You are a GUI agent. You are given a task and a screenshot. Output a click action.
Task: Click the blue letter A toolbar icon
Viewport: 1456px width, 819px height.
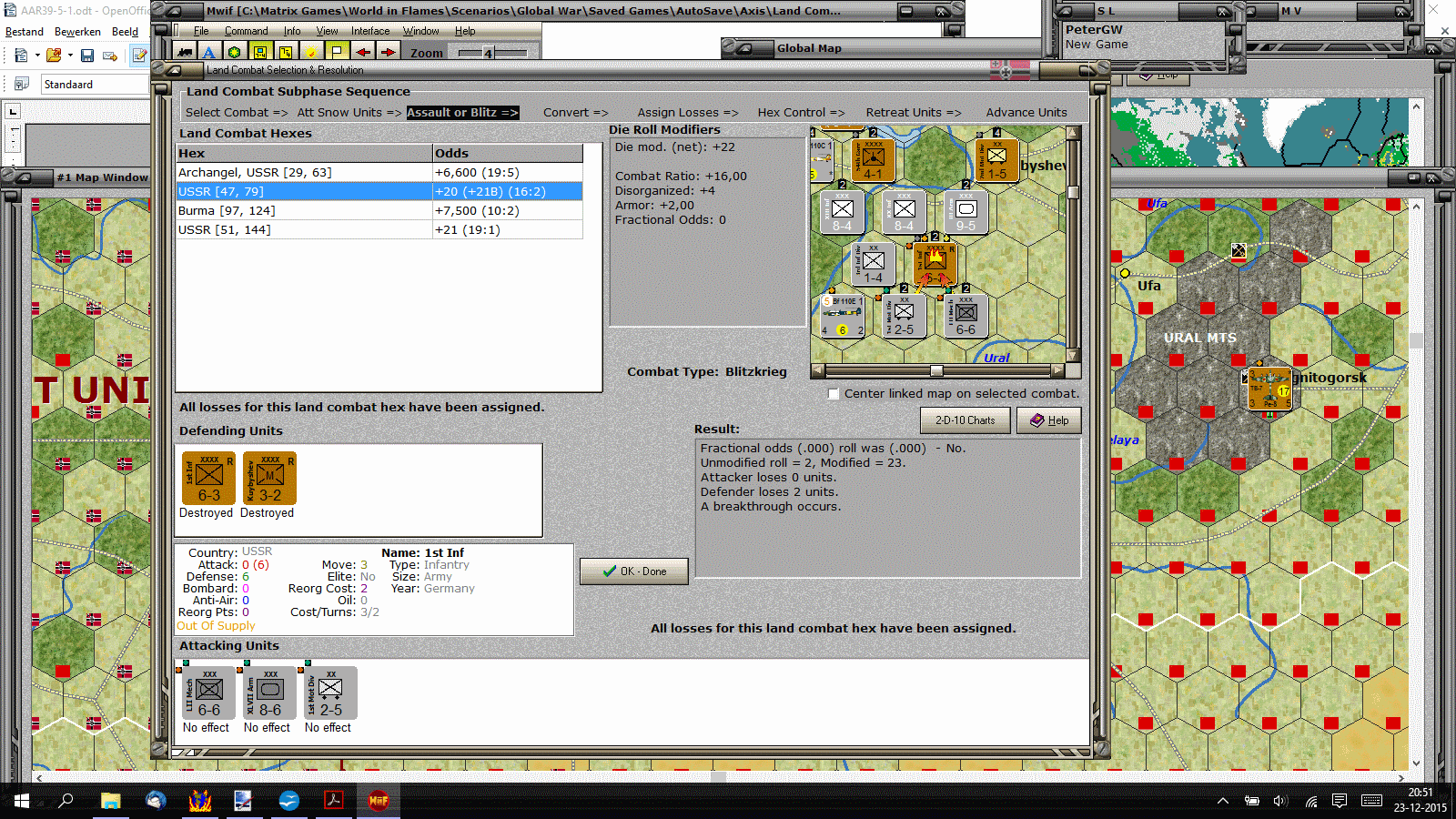[x=209, y=53]
